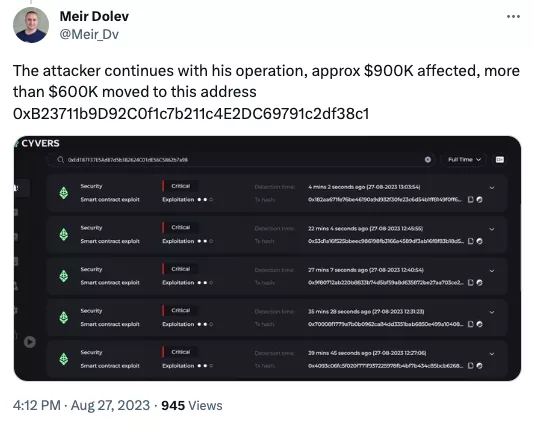
Task: Click the @Meir_Dv handle link
Action: coord(89,34)
